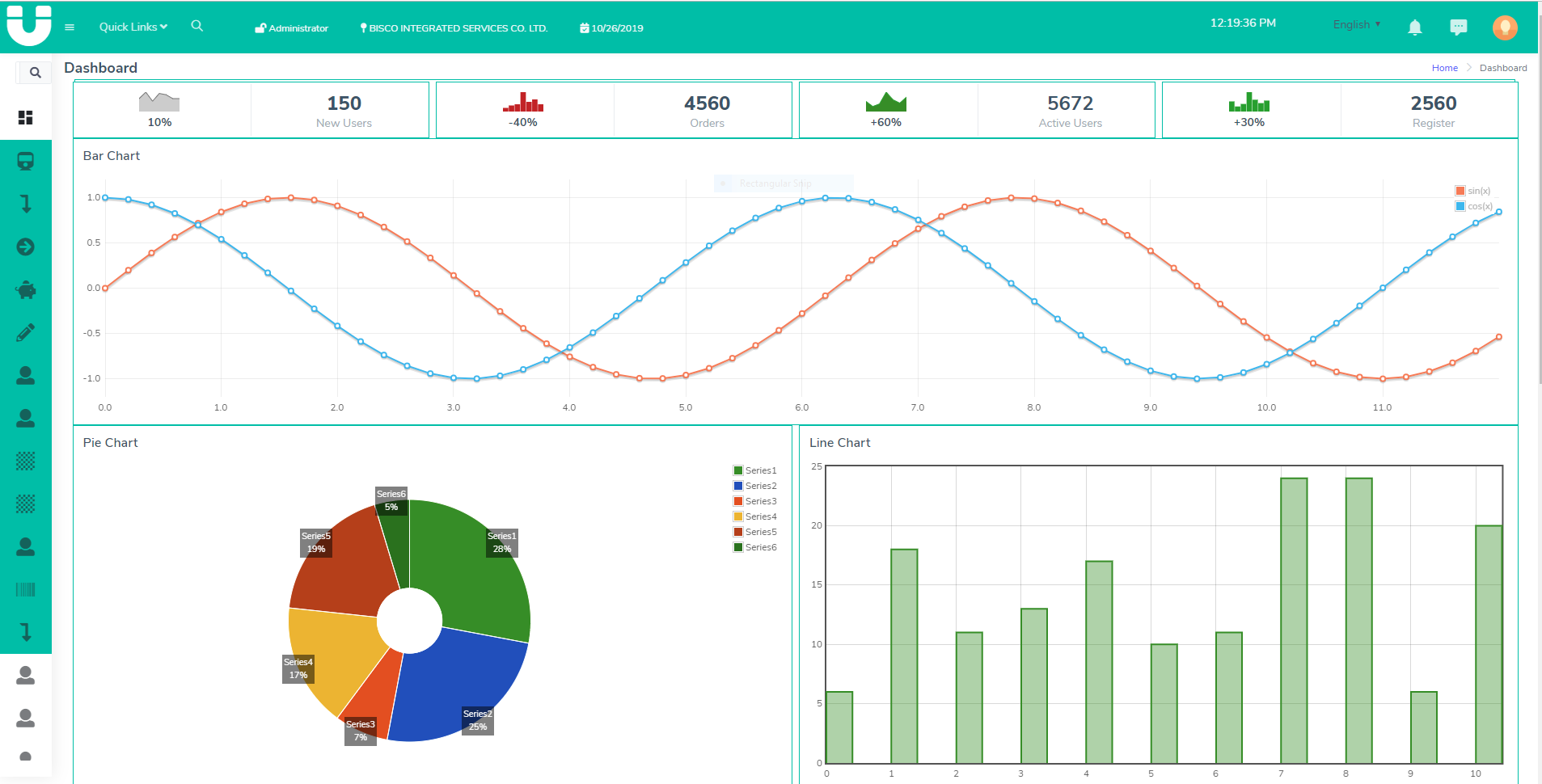Viewport: 1542px width, 784px height.
Task: Click the sidebar search box
Action: (34, 73)
